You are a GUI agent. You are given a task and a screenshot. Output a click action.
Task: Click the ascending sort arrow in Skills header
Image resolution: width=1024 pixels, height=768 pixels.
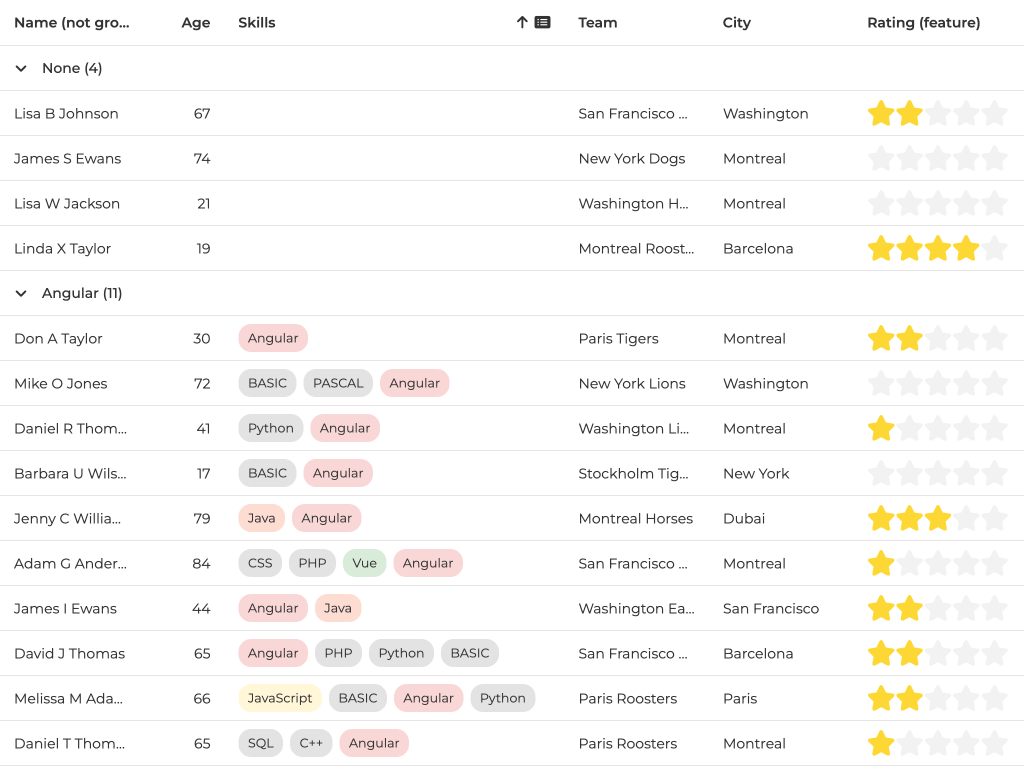(x=522, y=22)
